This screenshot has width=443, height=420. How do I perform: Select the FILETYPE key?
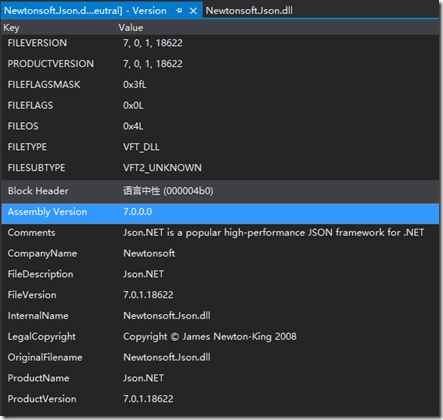[x=27, y=147]
